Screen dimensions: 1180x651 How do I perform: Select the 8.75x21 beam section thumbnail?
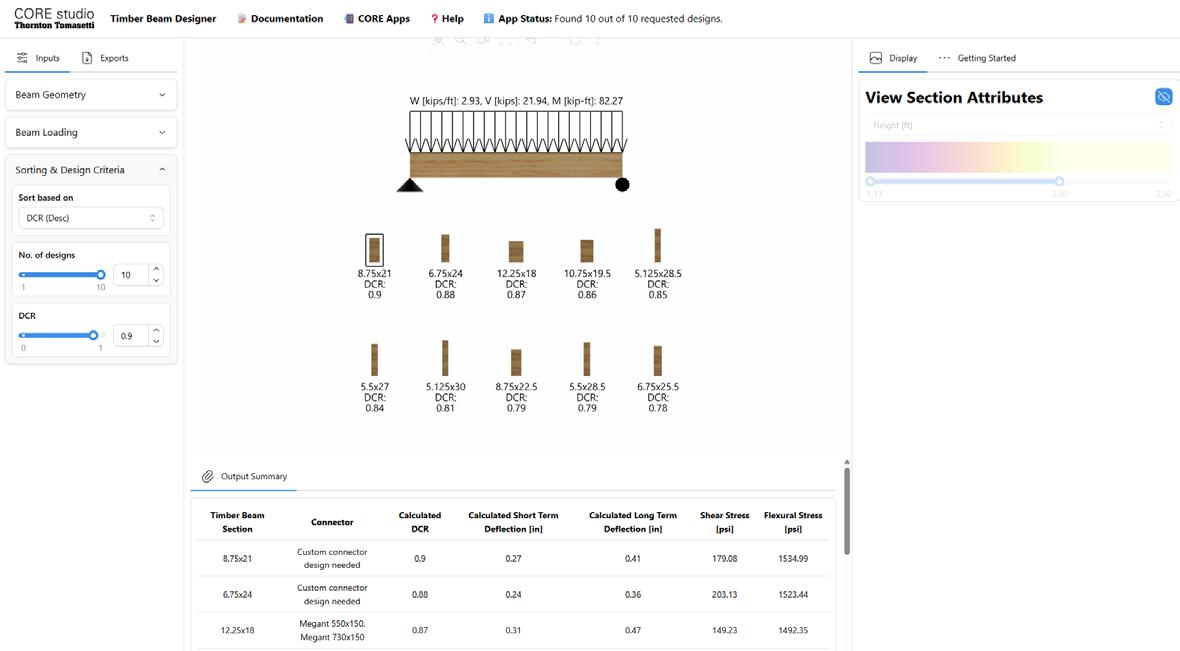374,249
